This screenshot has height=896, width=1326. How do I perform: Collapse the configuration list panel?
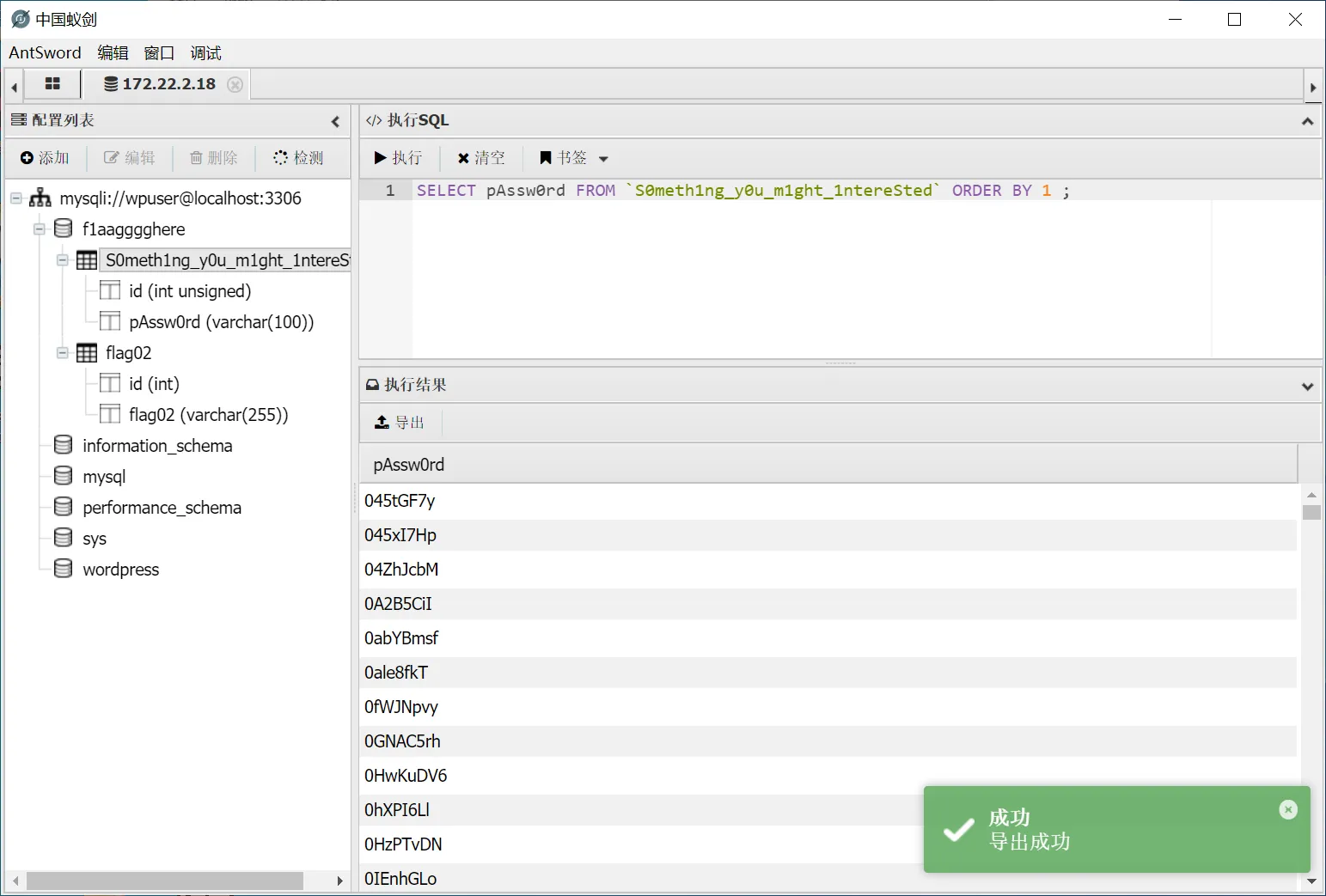(x=335, y=121)
